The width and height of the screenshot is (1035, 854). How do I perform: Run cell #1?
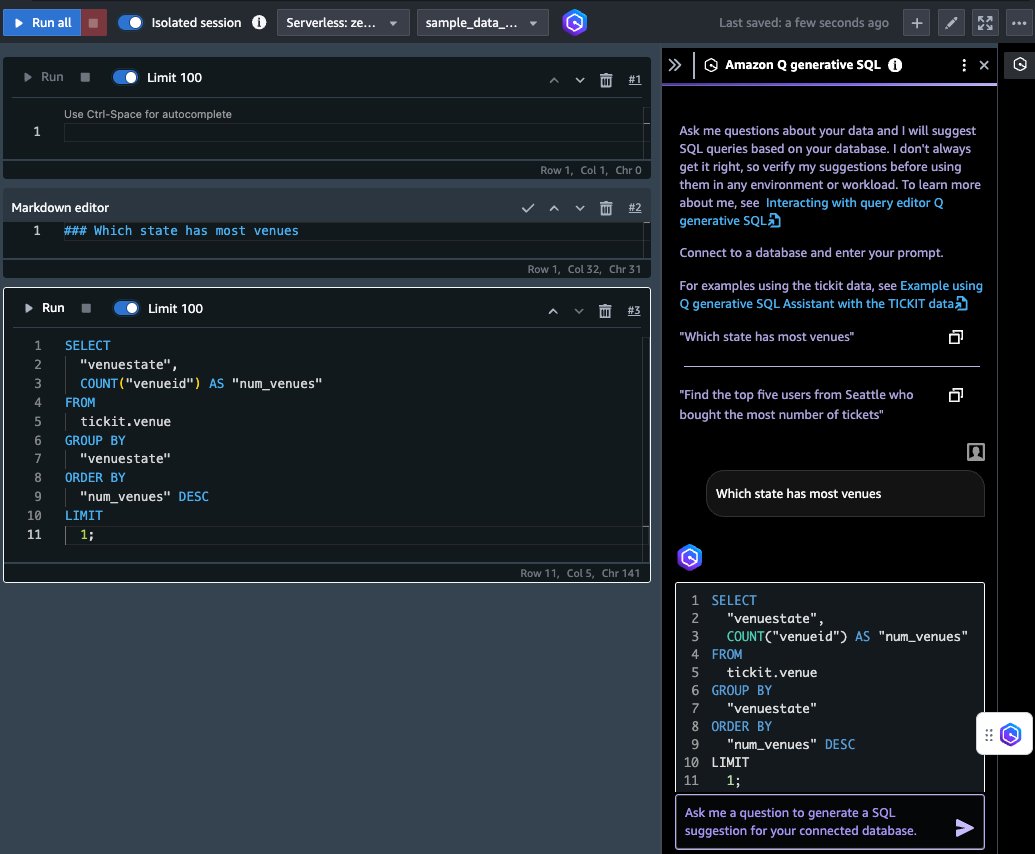pos(44,77)
